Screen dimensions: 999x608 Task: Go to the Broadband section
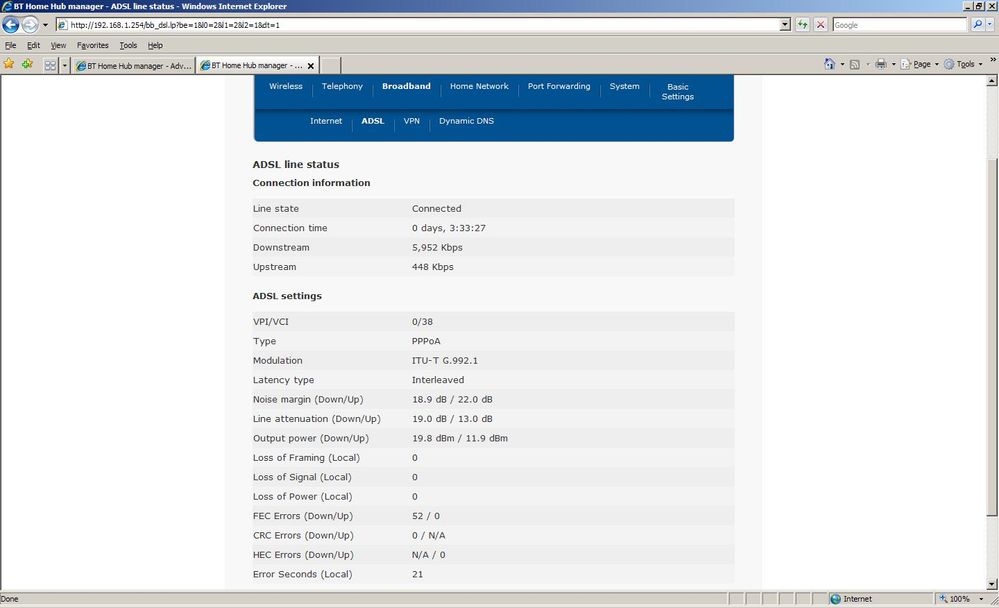pyautogui.click(x=406, y=86)
